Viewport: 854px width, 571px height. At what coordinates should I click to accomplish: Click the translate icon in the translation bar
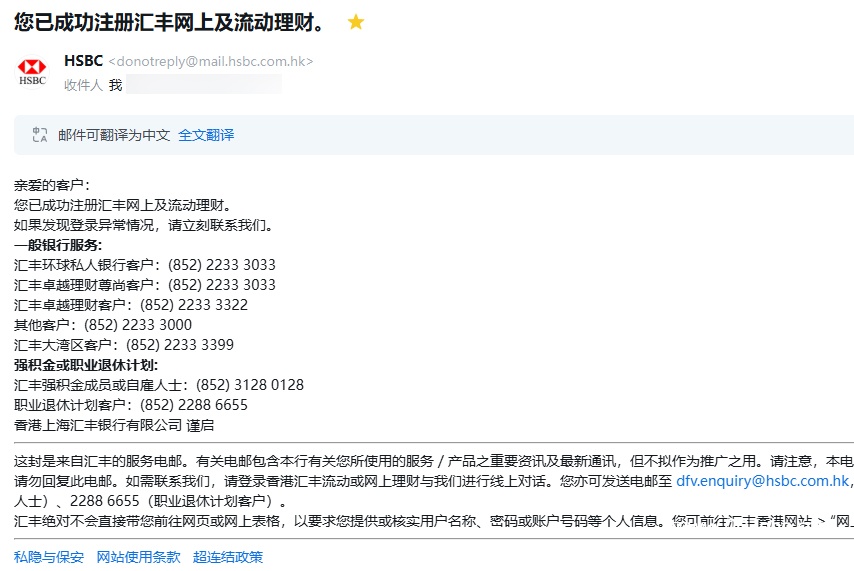point(40,135)
